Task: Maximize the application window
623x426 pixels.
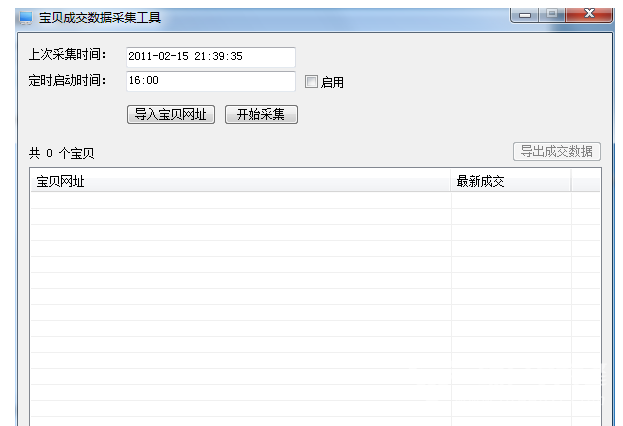Action: click(x=554, y=15)
